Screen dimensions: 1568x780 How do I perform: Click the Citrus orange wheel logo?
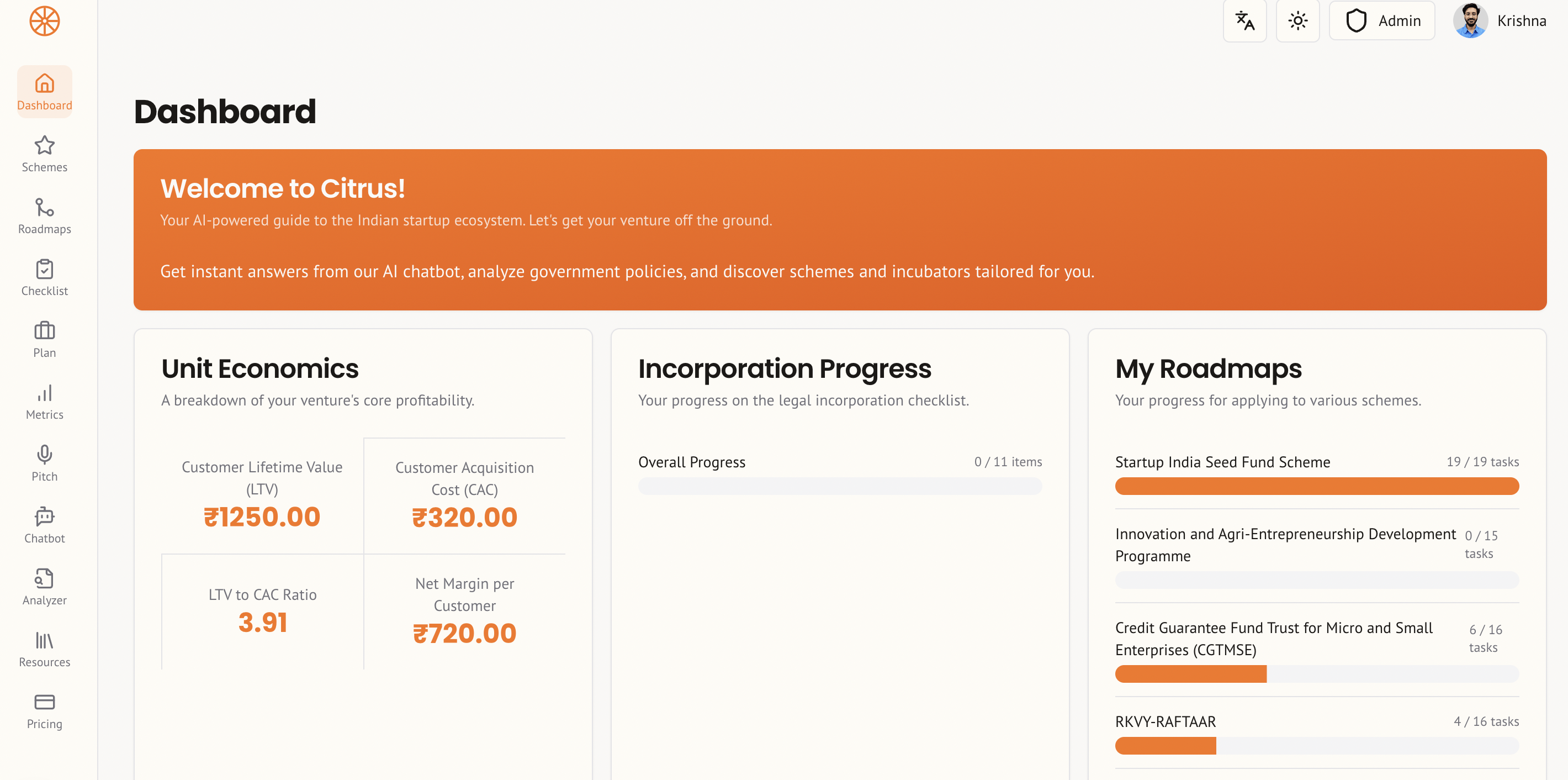point(44,22)
